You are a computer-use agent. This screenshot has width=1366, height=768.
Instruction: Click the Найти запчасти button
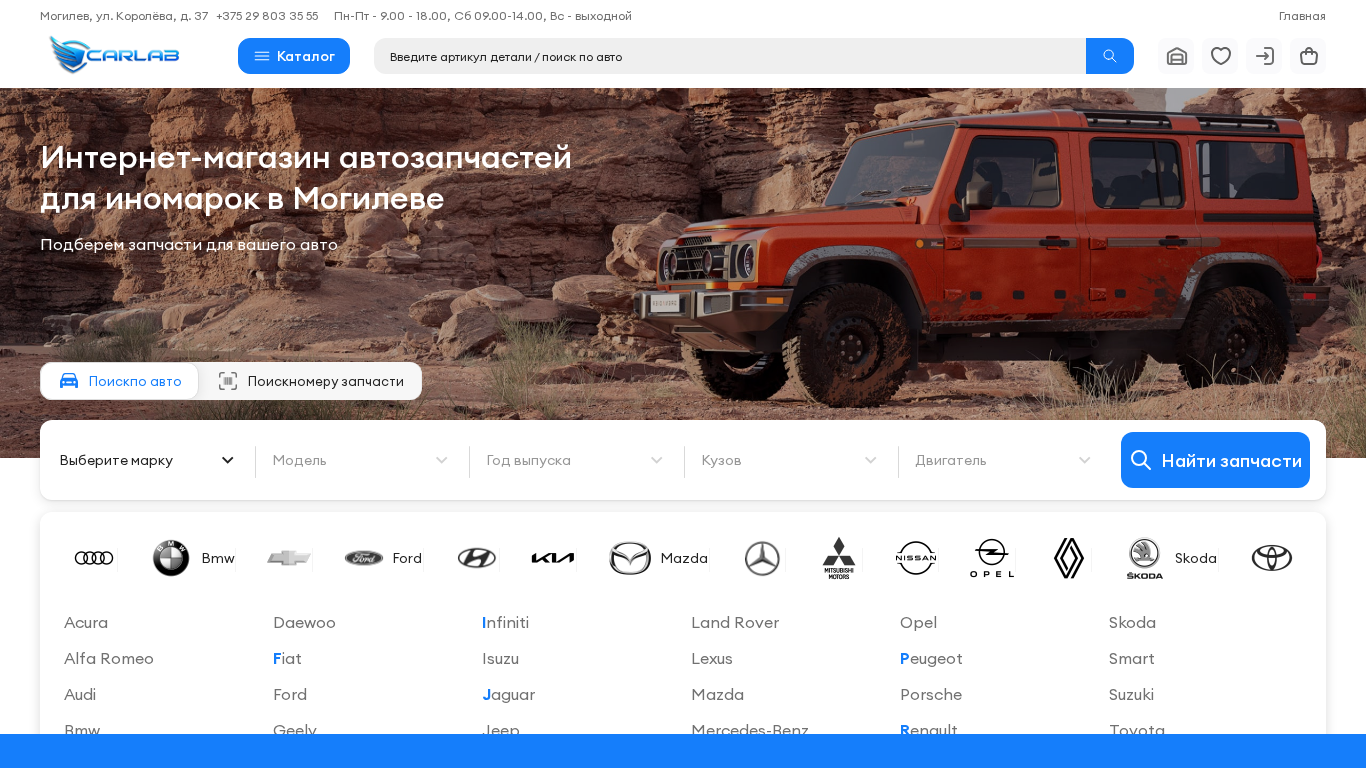[x=1215, y=460]
